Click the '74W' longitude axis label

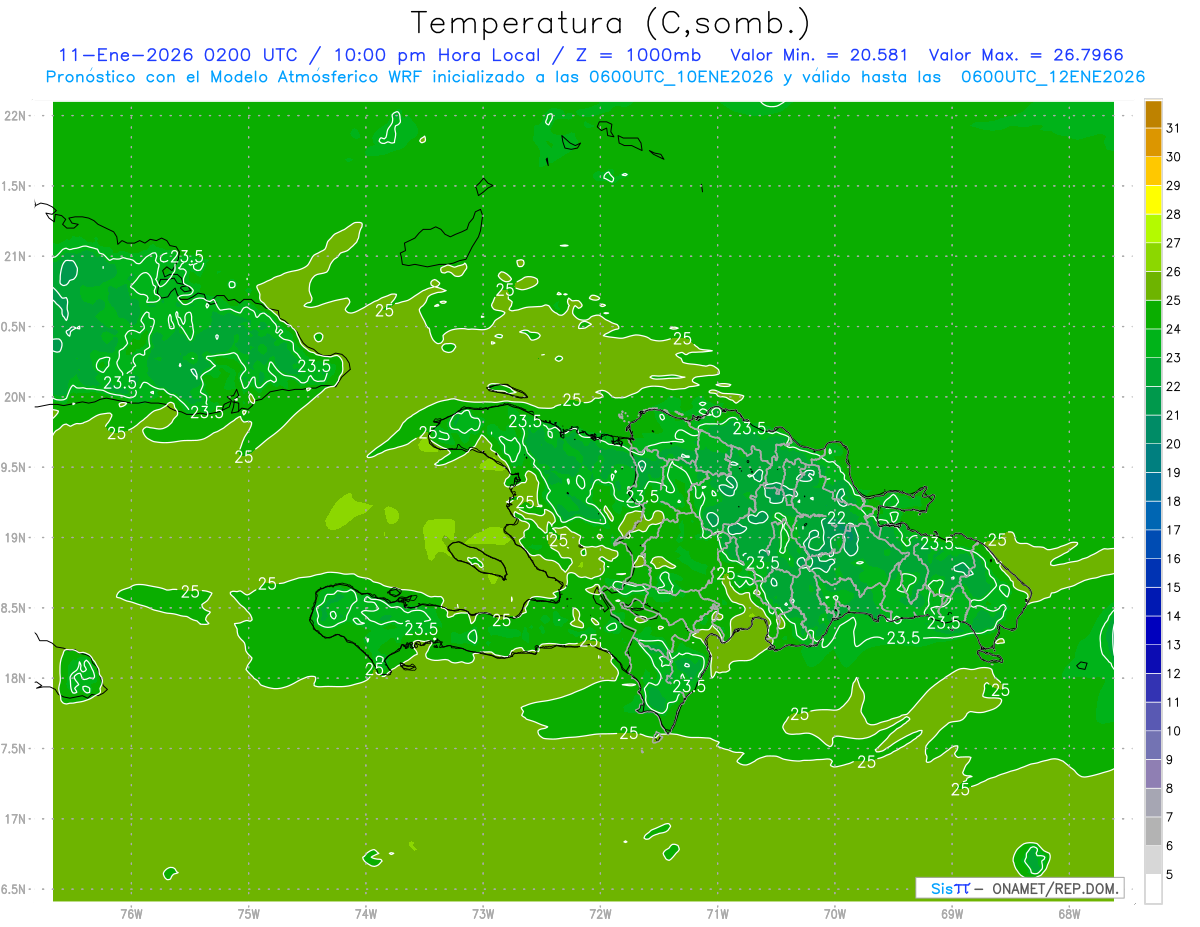click(x=366, y=913)
